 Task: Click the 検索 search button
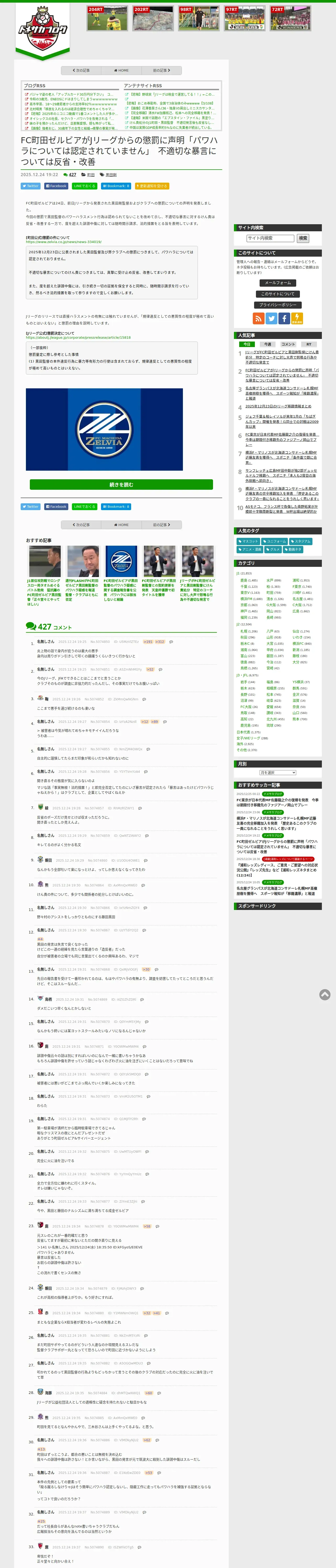point(303,239)
